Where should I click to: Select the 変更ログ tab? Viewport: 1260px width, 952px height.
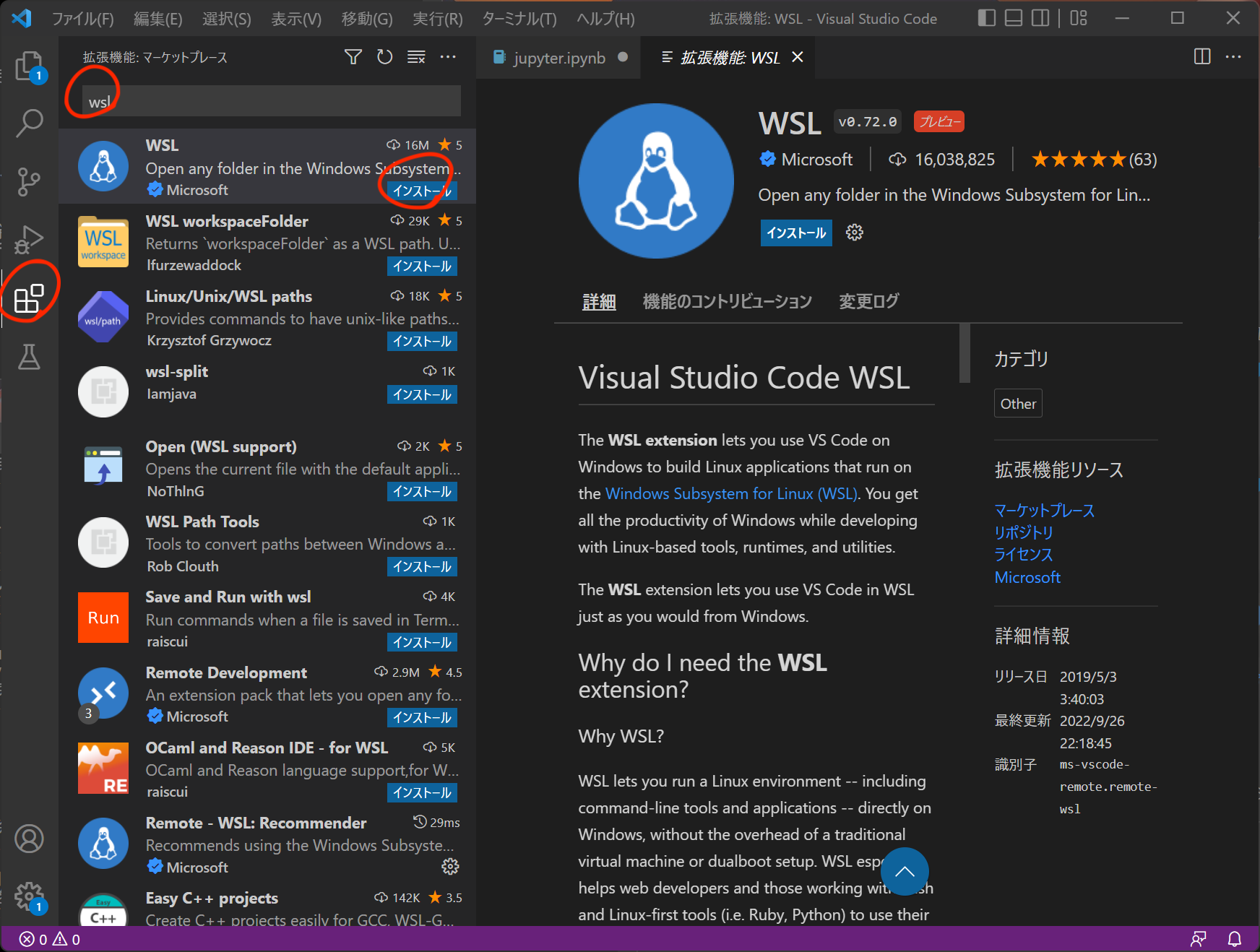point(869,302)
